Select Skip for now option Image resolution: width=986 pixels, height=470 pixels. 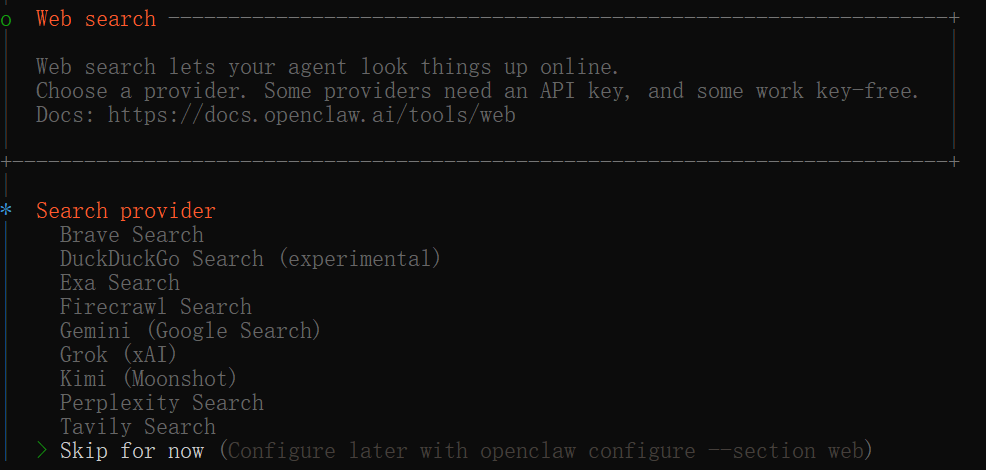(131, 451)
